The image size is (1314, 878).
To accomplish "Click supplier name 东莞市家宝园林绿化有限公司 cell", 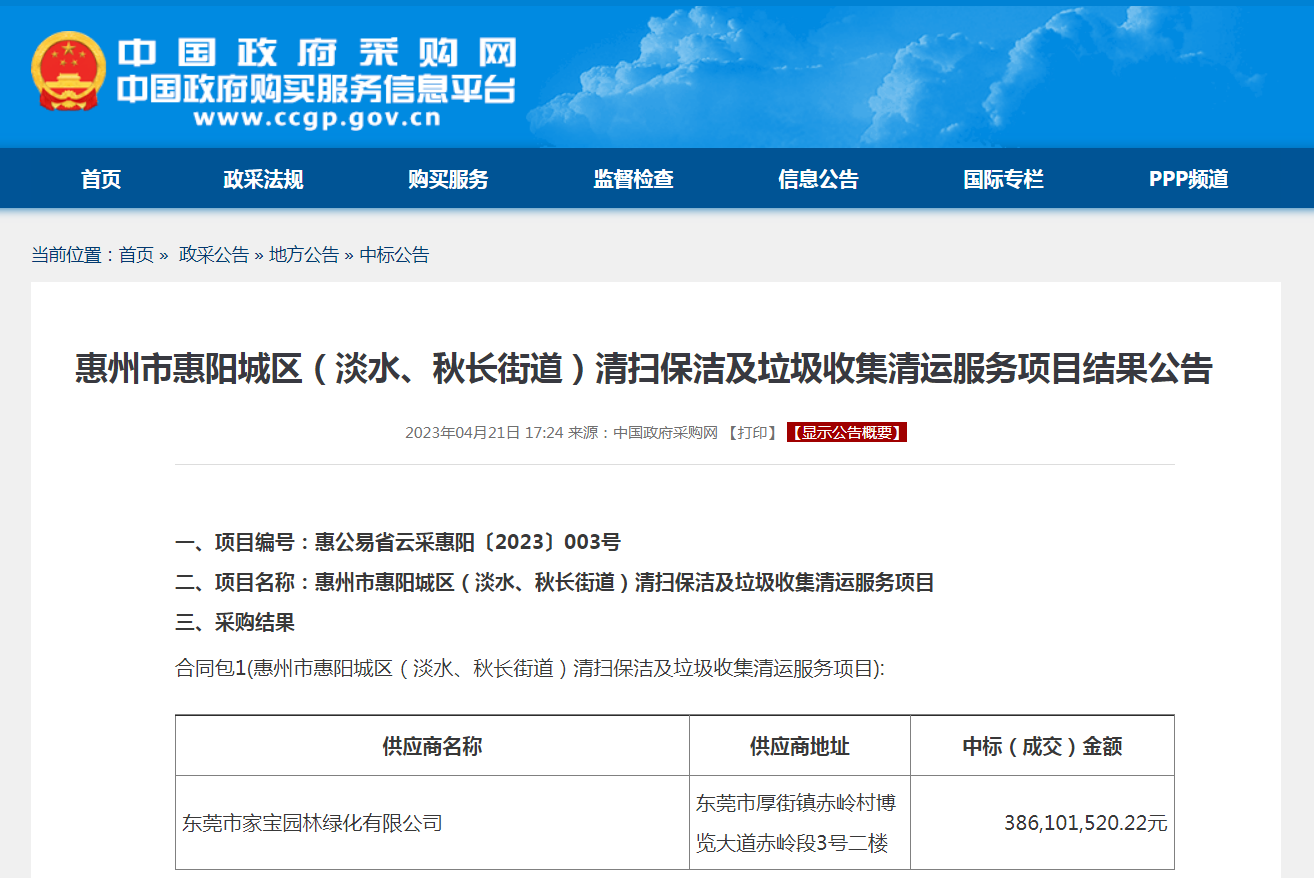I will (312, 824).
